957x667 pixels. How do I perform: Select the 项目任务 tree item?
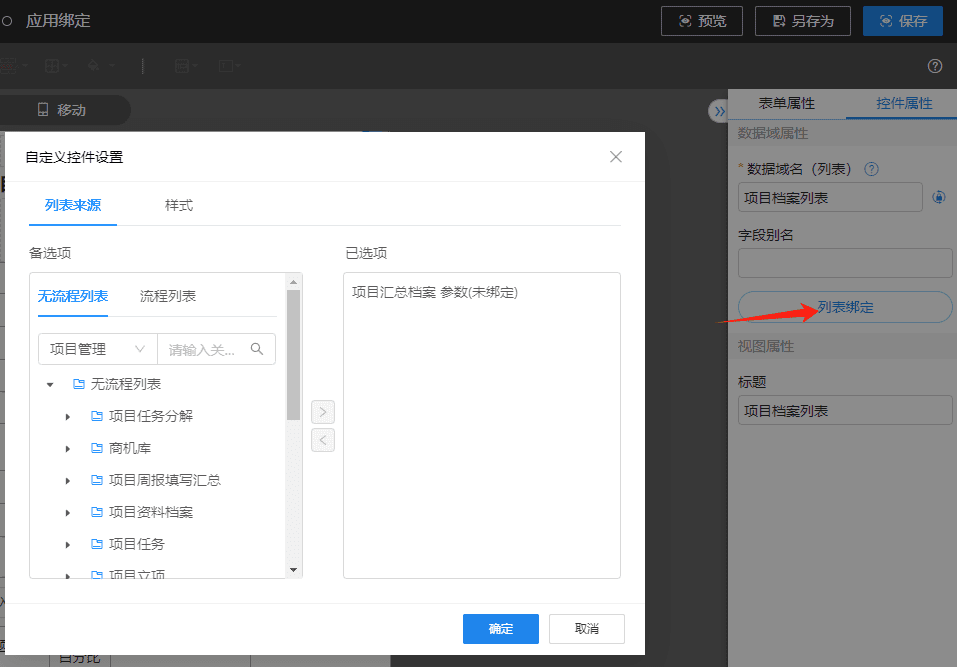point(137,544)
